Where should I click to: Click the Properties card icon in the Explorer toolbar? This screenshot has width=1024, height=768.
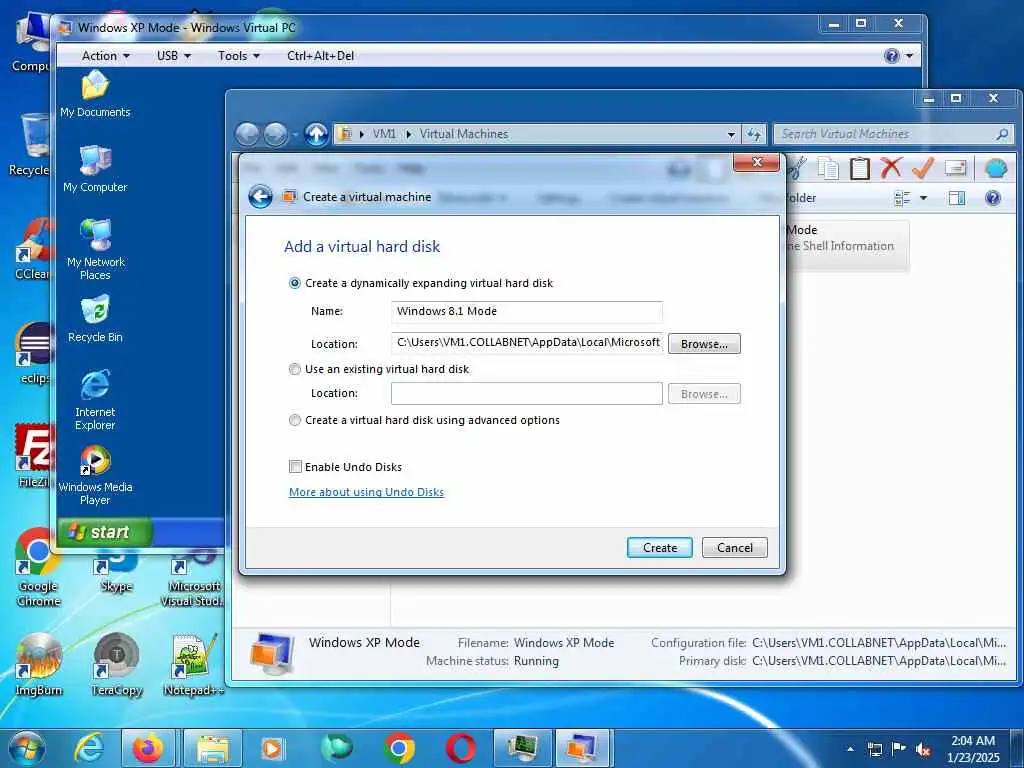click(x=955, y=168)
